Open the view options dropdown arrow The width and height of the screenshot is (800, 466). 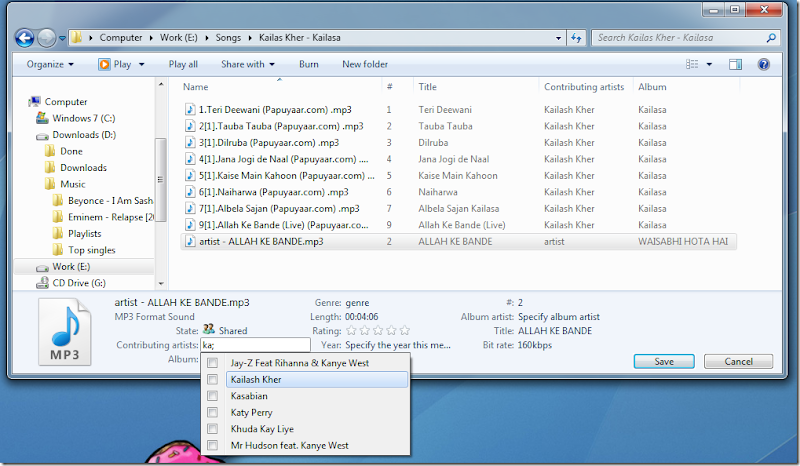click(x=709, y=64)
